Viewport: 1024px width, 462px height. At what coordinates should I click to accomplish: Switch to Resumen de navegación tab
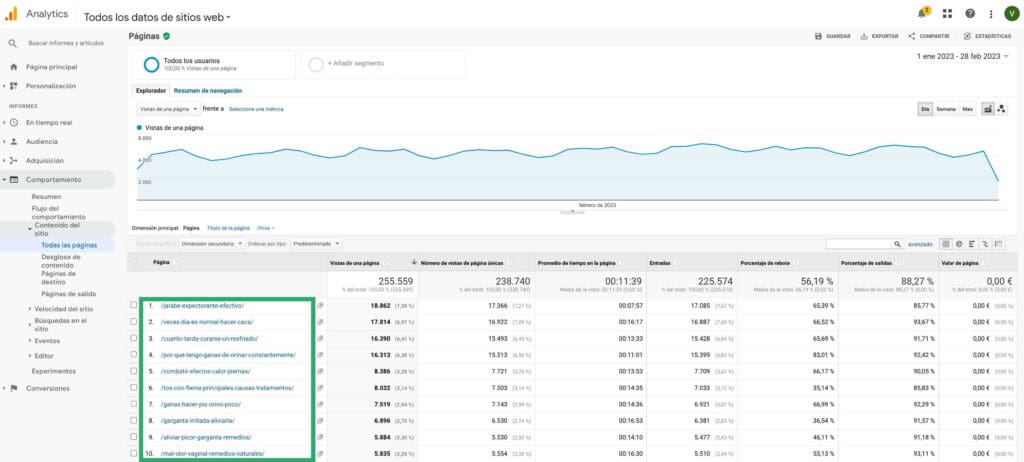point(208,91)
